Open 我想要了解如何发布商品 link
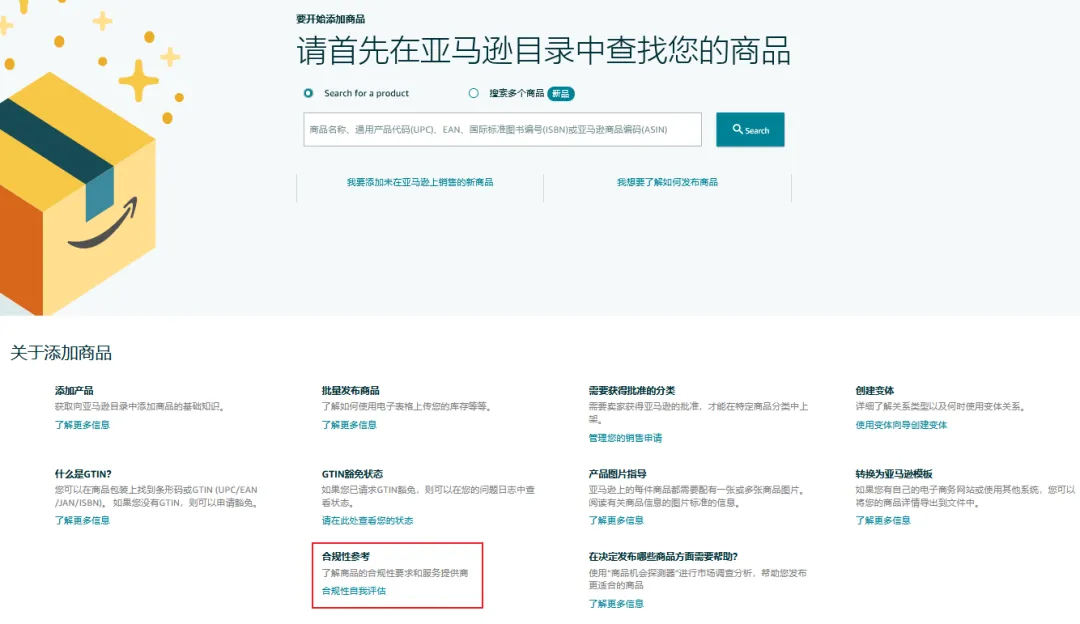The image size is (1080, 624). (x=667, y=182)
